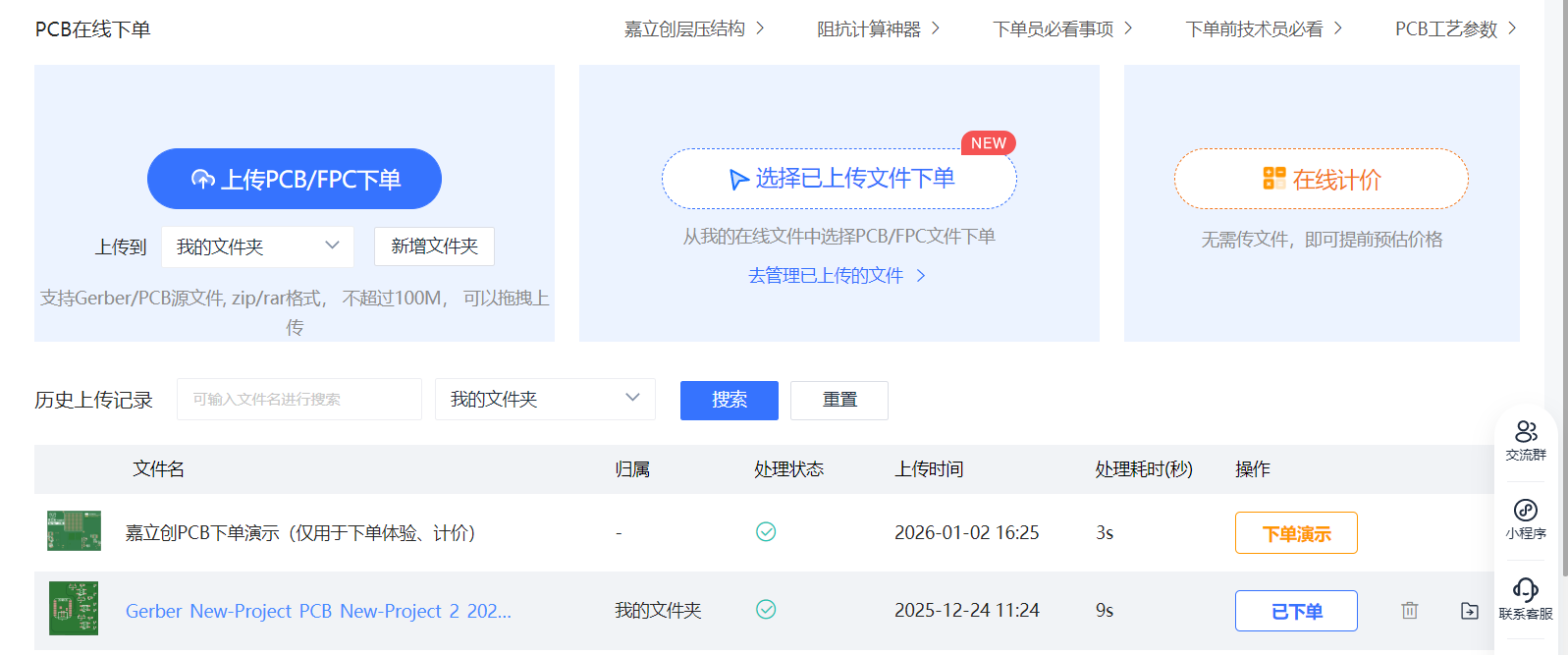Click the cloud upload icon on the 上传PCB/FPC下单 button
Image resolution: width=1568 pixels, height=655 pixels.
(202, 179)
